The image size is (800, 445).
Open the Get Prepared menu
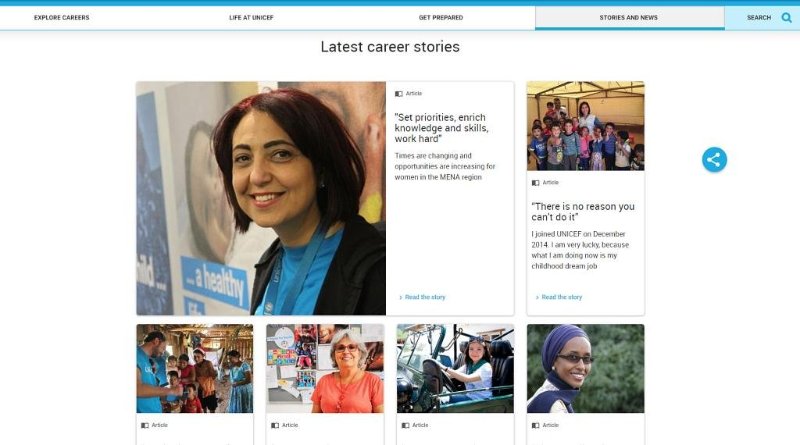[x=441, y=17]
